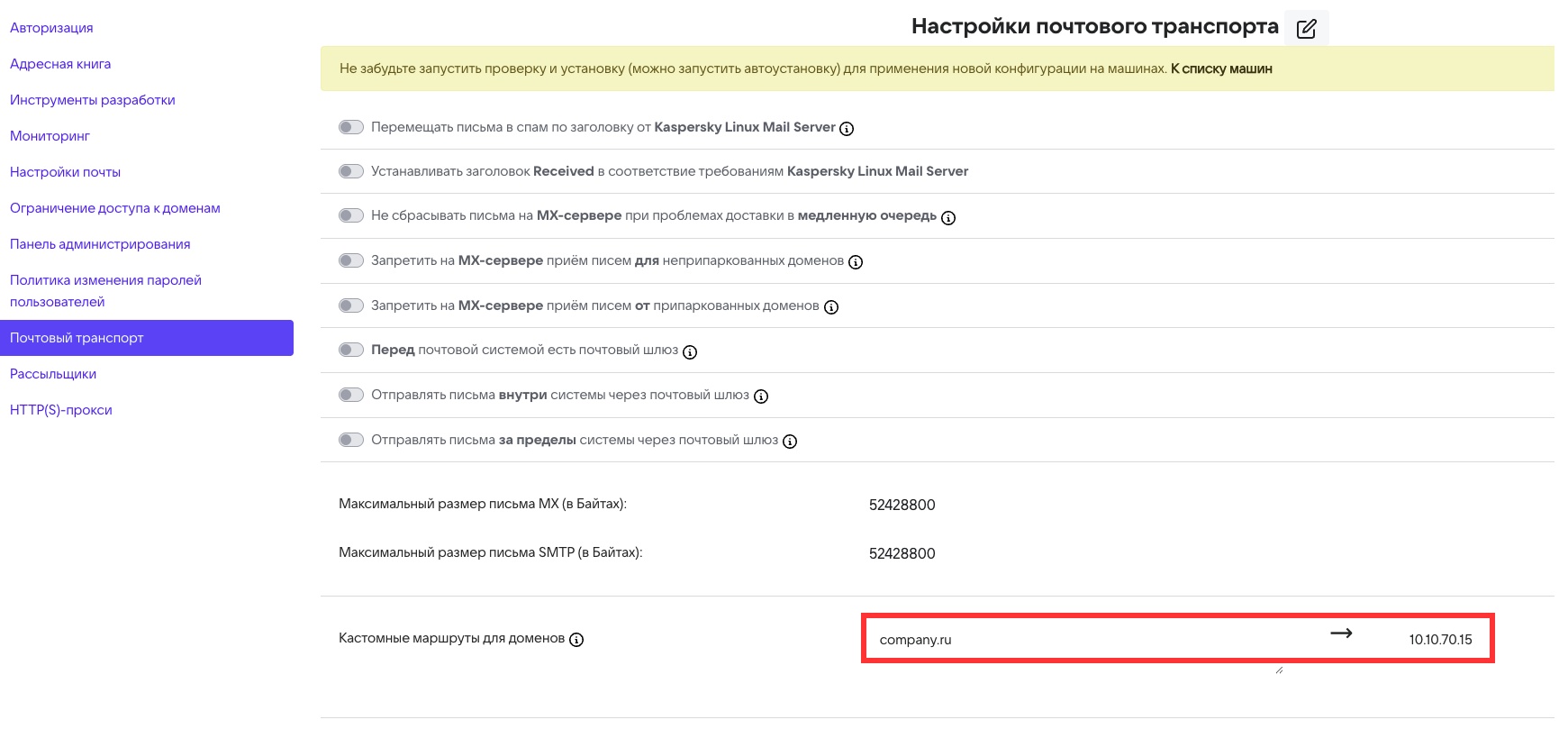1568x729 pixels.
Task: Open the Мониторинг section in sidebar
Action: point(50,136)
